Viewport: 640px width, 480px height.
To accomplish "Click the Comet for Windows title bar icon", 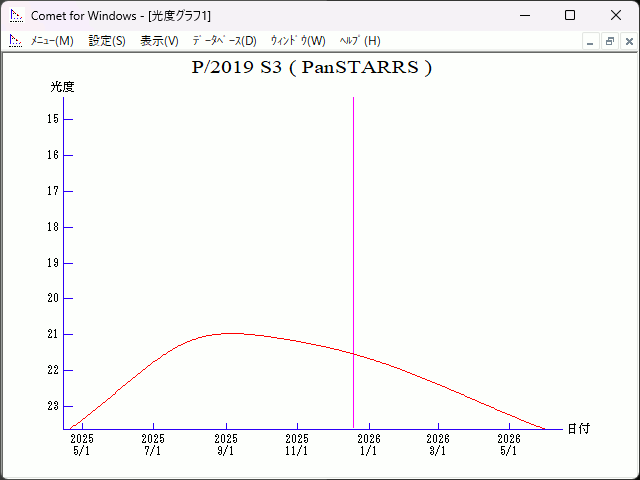I will pos(16,16).
